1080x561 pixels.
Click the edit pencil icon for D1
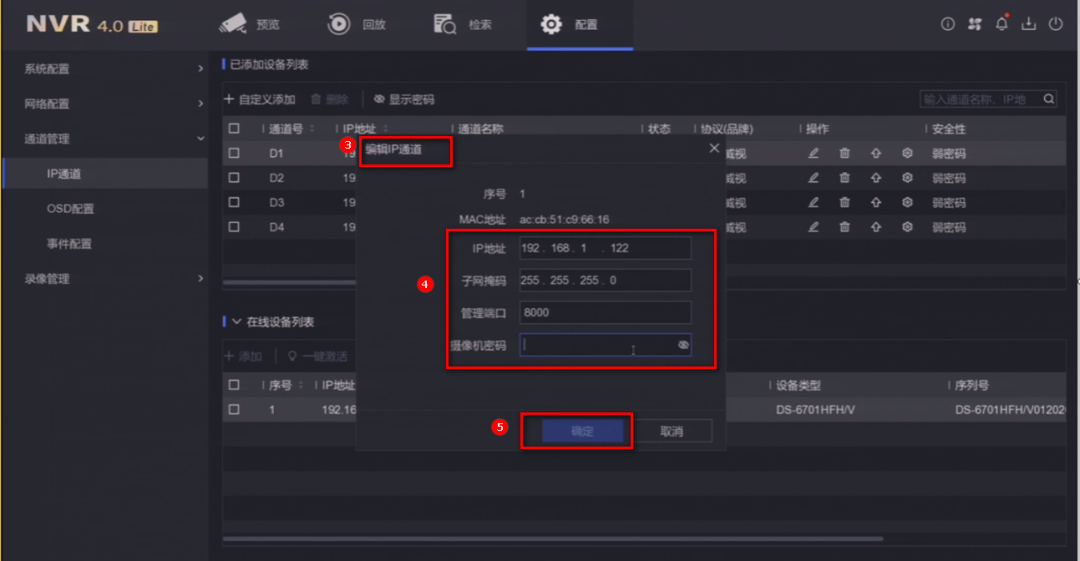click(813, 153)
